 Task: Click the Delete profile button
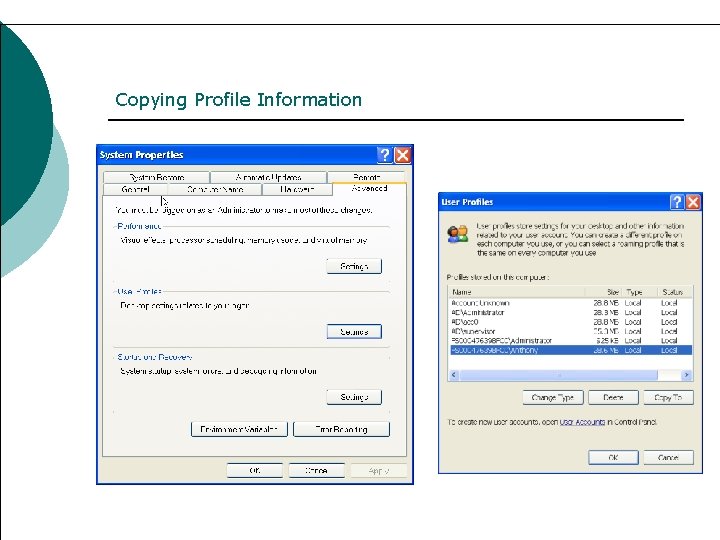613,398
